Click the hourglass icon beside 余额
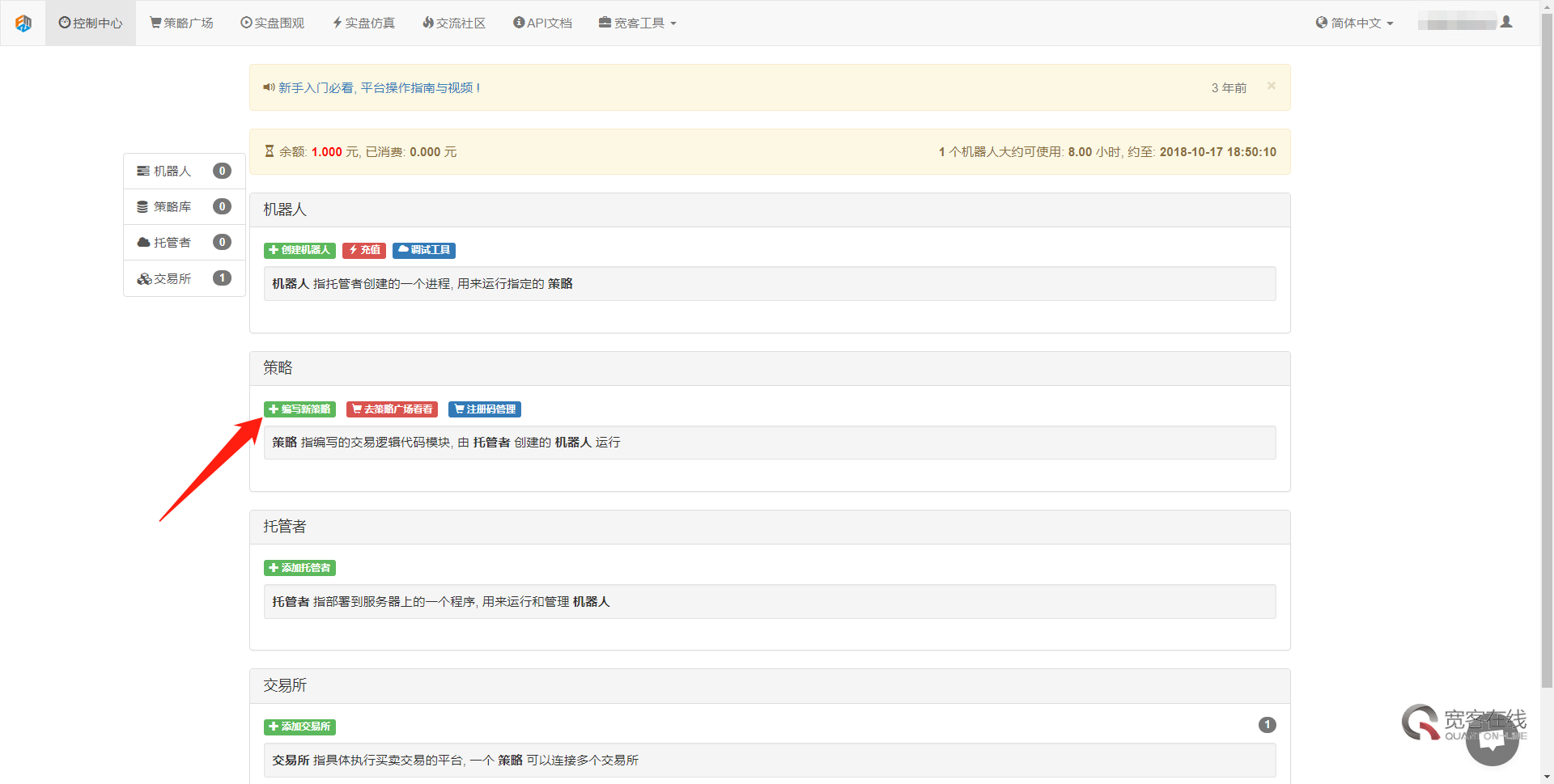1554x784 pixels. pos(270,151)
